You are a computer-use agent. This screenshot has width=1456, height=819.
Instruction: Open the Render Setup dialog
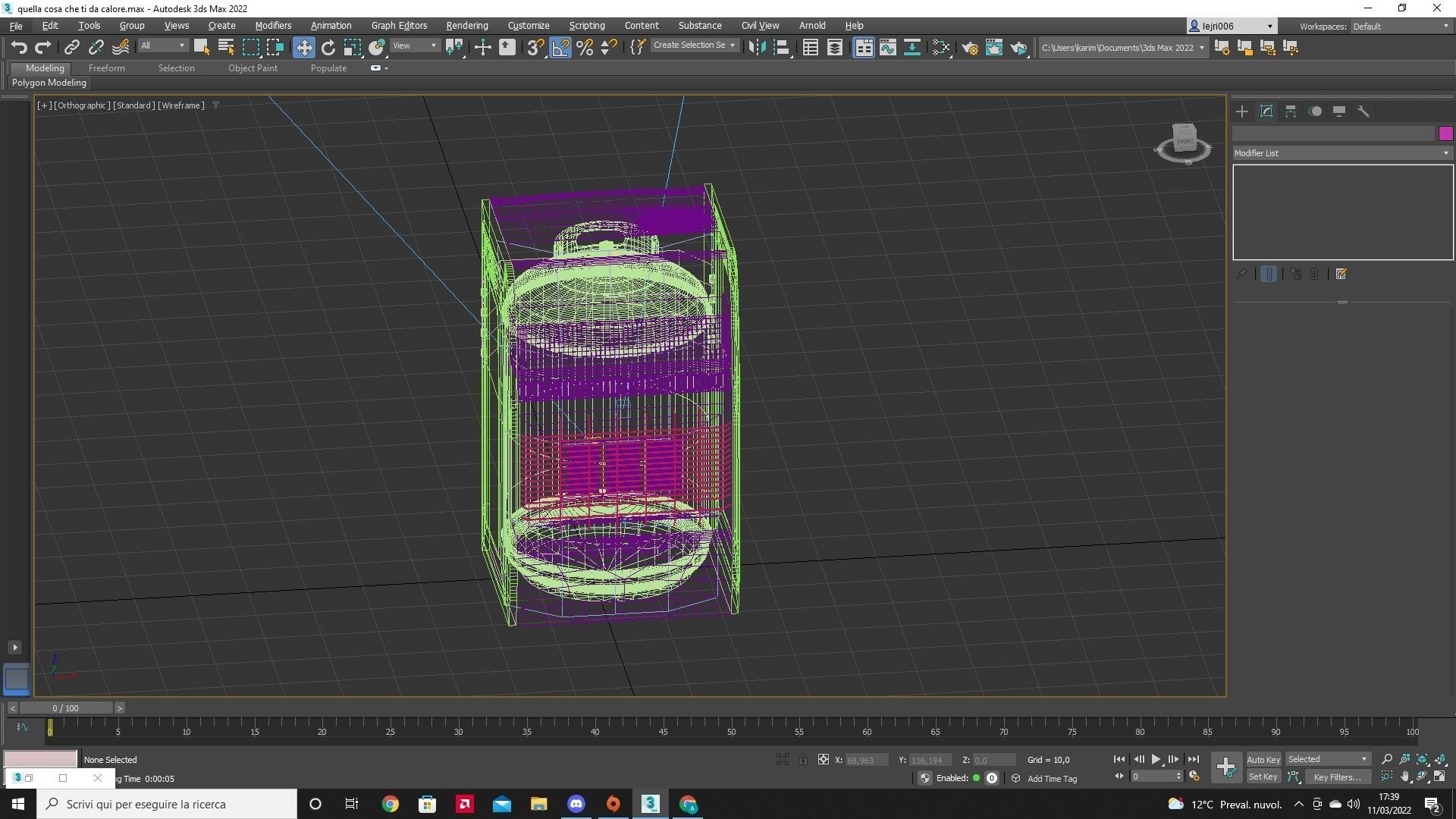point(970,48)
